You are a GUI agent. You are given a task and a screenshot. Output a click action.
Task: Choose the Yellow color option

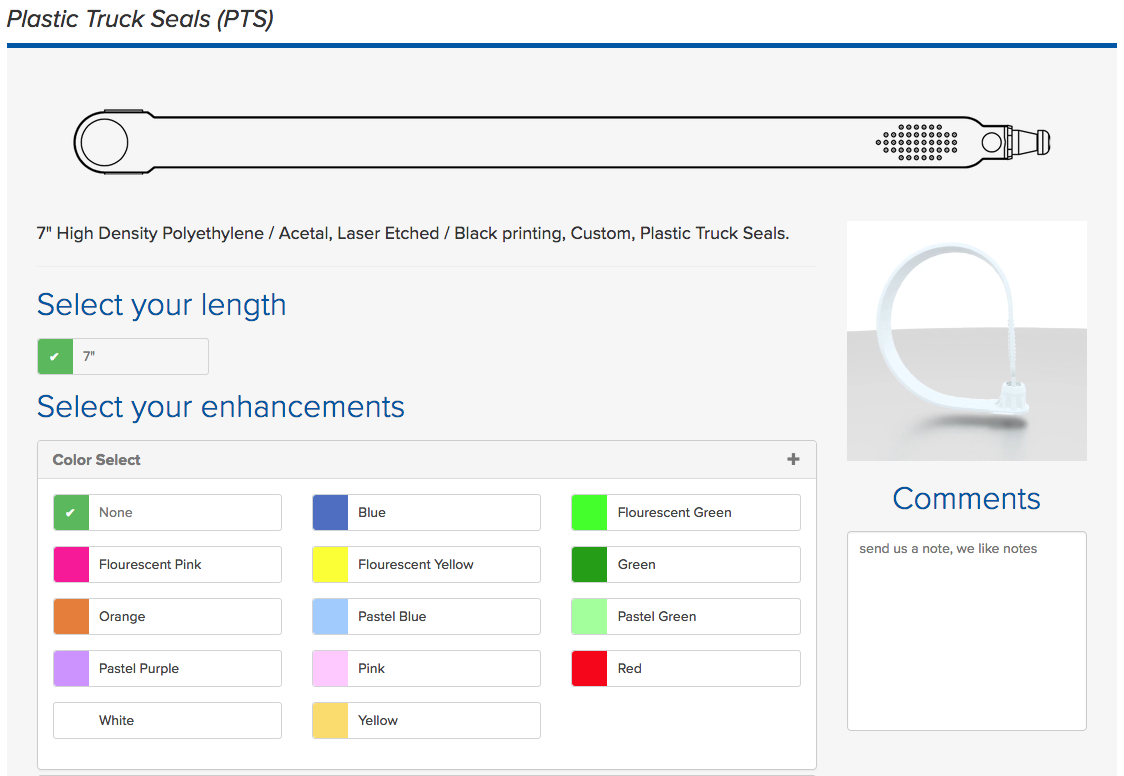[x=427, y=720]
